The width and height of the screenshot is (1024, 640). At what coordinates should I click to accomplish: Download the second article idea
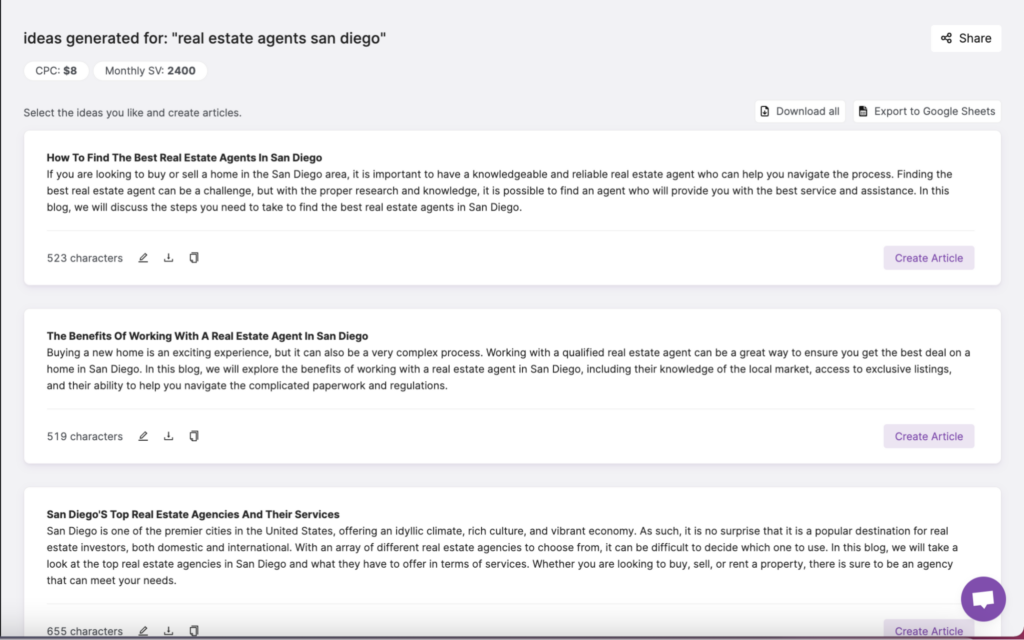click(x=168, y=436)
